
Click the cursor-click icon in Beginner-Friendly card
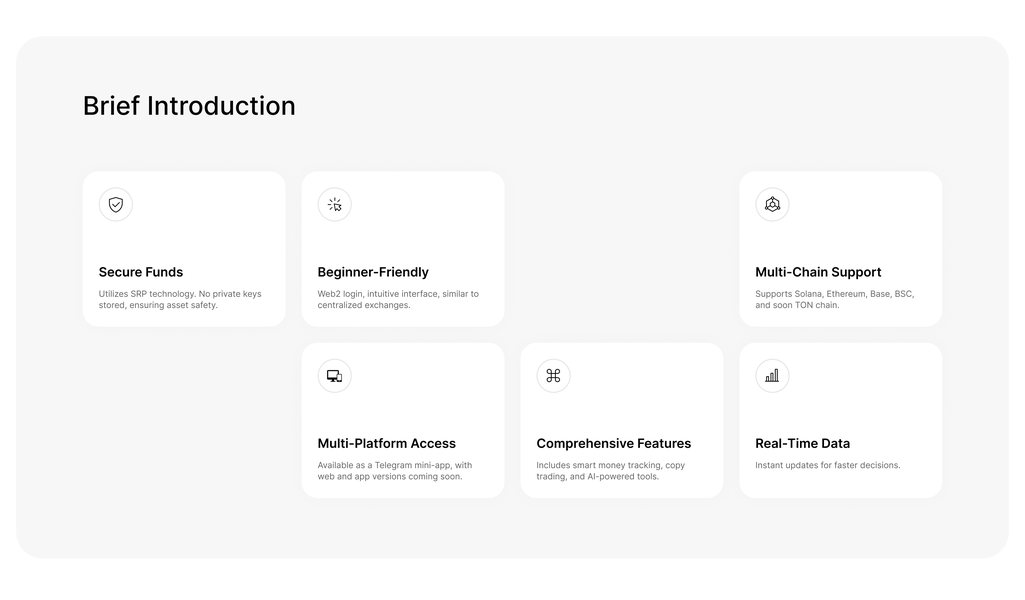335,205
